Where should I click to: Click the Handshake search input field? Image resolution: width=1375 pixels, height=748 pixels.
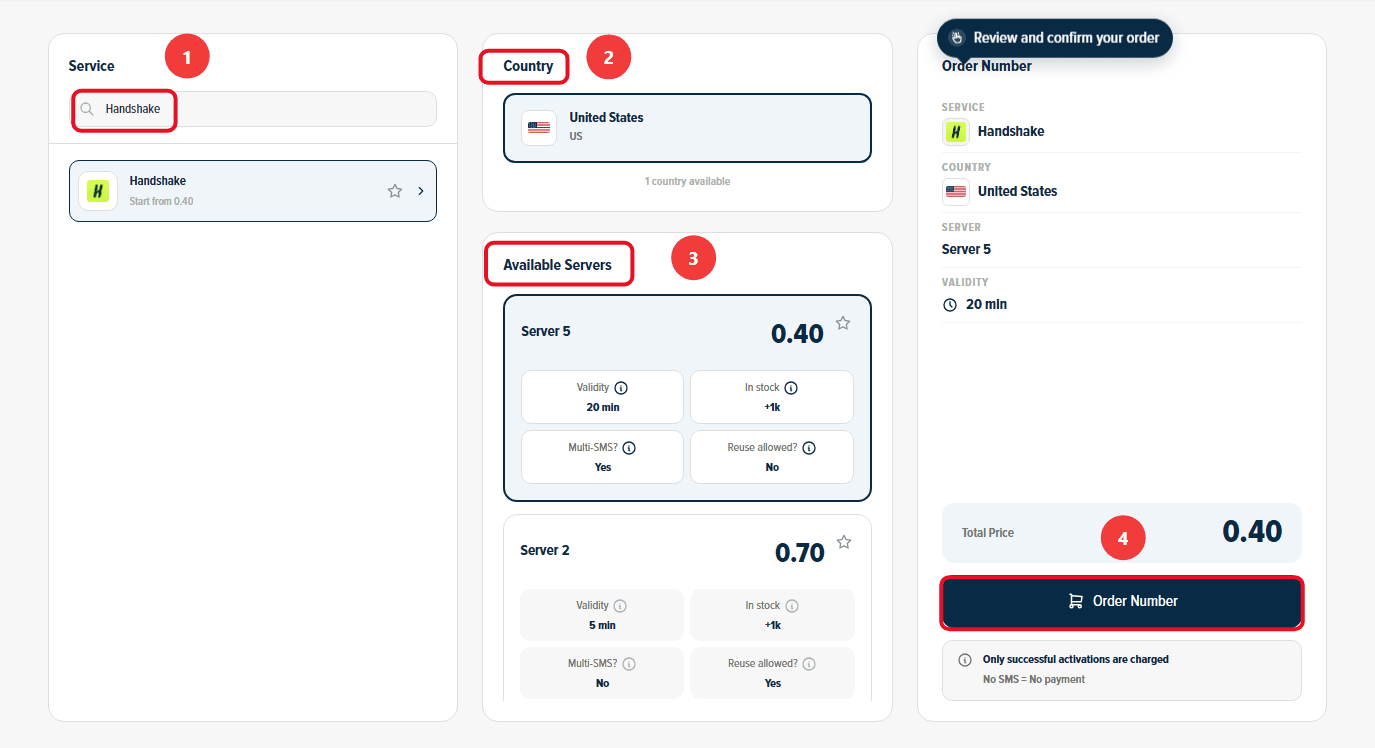pos(253,109)
